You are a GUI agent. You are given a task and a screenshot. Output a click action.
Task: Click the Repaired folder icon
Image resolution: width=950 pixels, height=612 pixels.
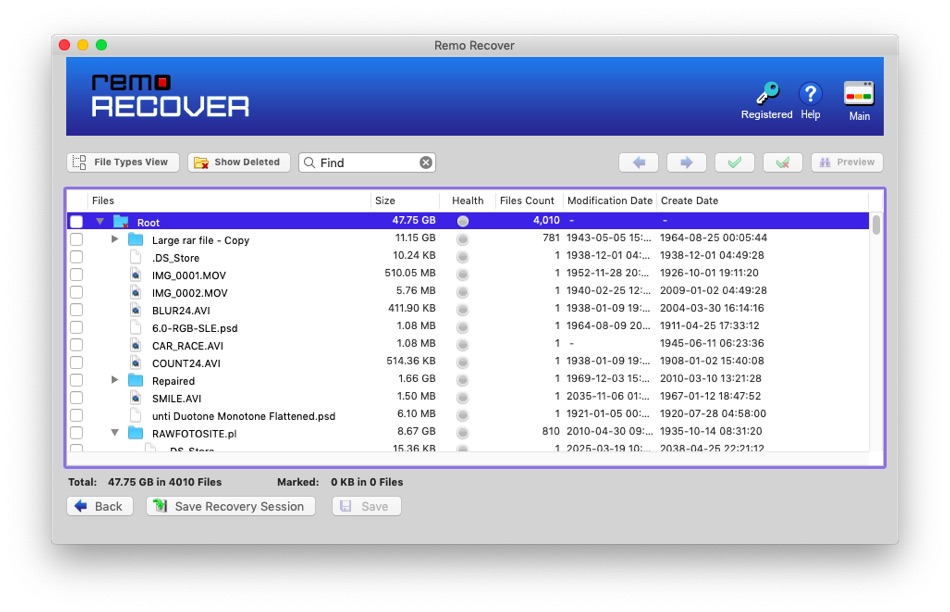coord(136,380)
